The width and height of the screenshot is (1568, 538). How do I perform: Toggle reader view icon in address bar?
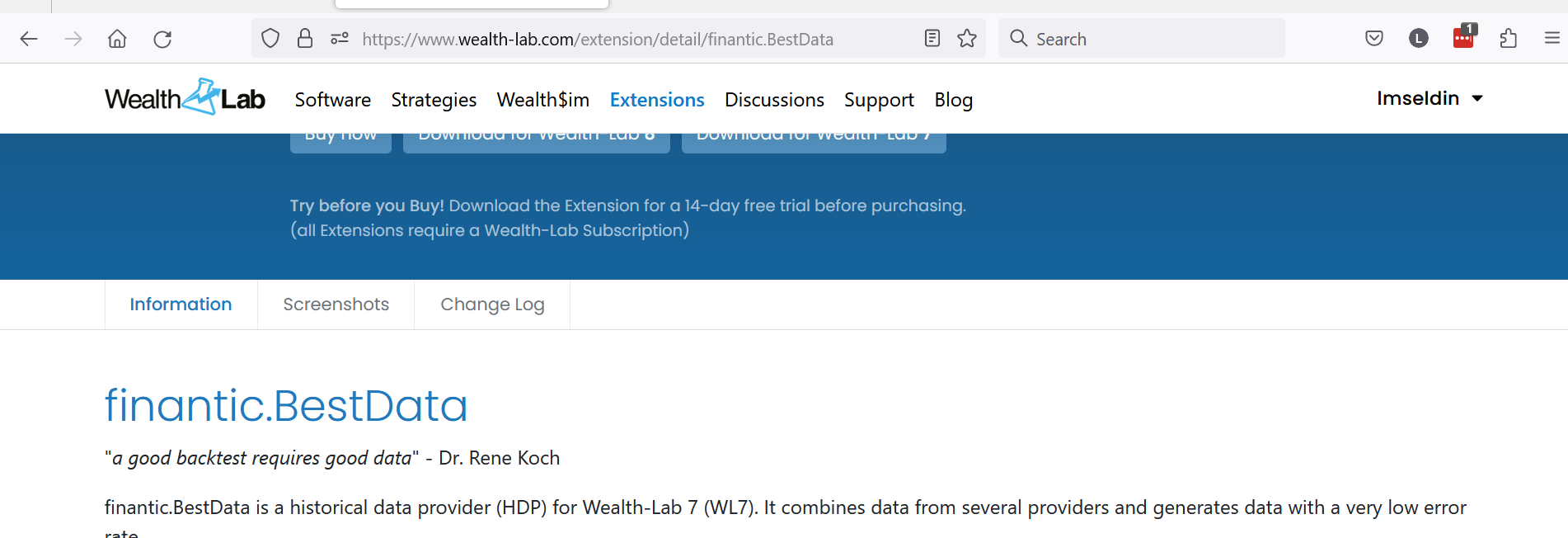pyautogui.click(x=932, y=38)
